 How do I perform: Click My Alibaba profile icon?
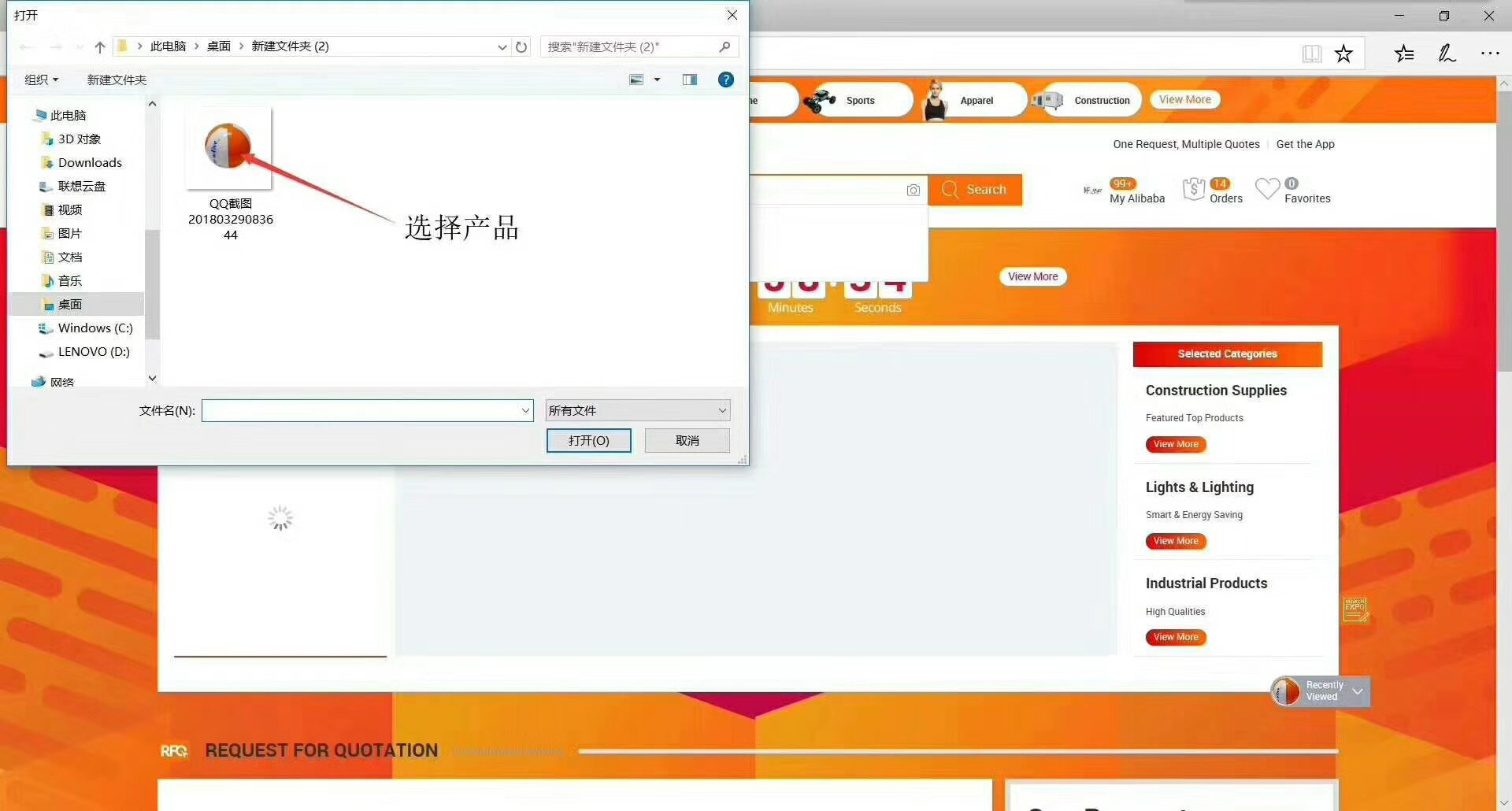[1092, 190]
